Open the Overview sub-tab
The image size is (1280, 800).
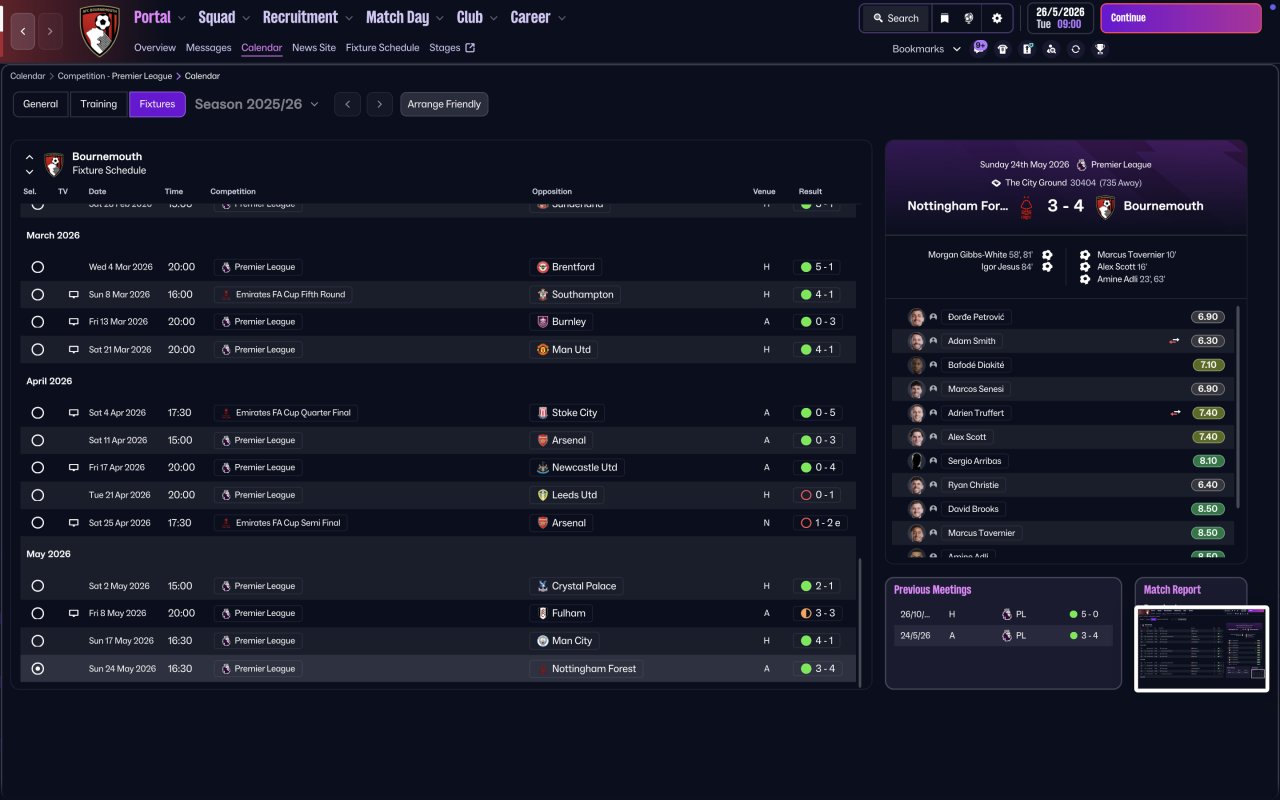[155, 48]
